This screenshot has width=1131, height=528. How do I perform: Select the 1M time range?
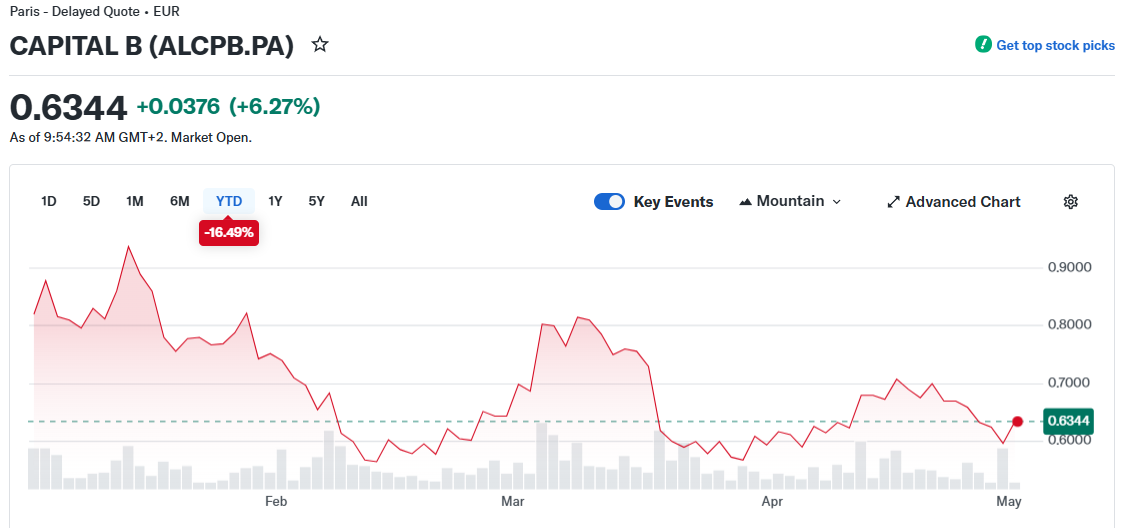tap(135, 201)
